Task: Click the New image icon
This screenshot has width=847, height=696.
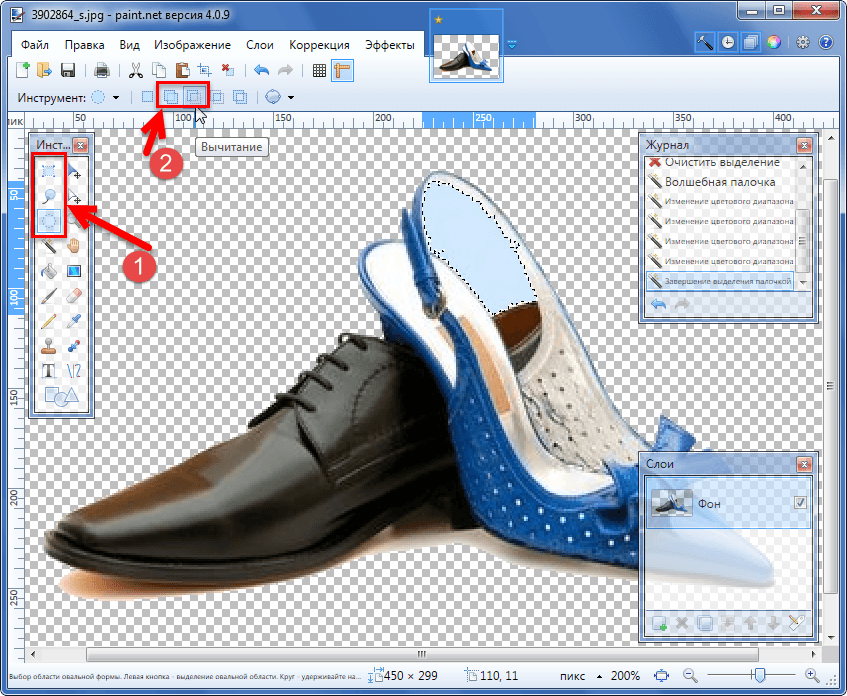Action: click(x=23, y=70)
